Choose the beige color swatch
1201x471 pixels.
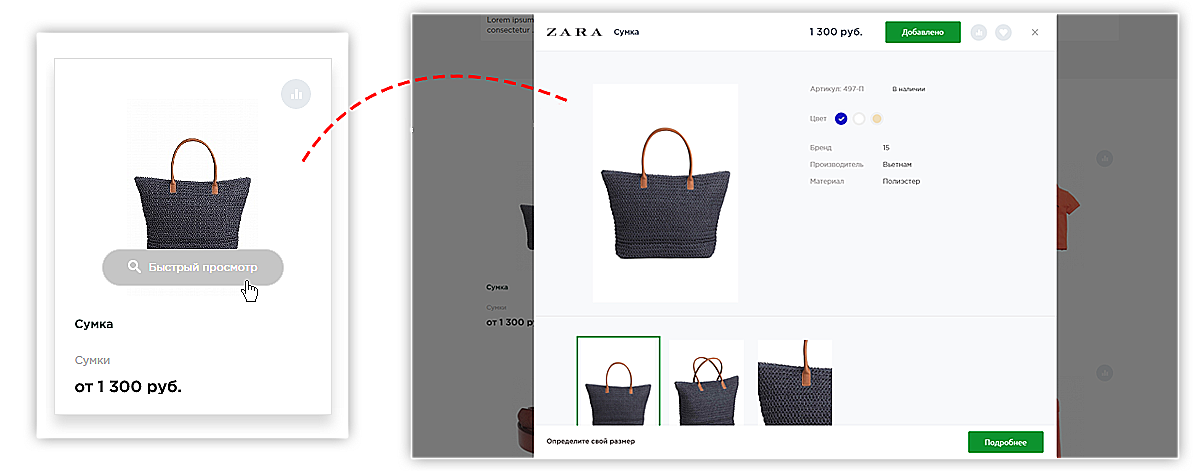point(877,119)
